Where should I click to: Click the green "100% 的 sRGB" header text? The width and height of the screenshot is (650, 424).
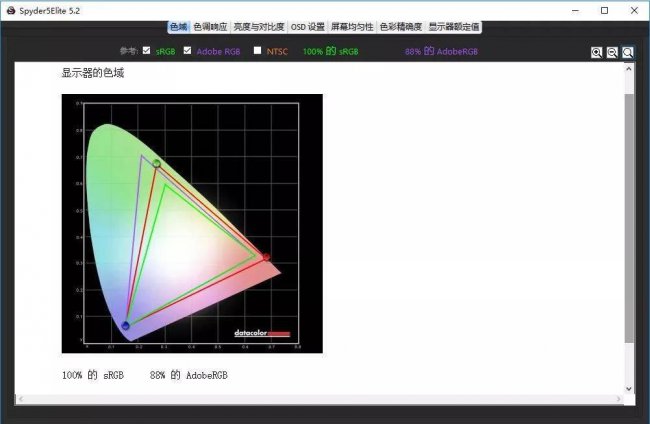(x=330, y=51)
